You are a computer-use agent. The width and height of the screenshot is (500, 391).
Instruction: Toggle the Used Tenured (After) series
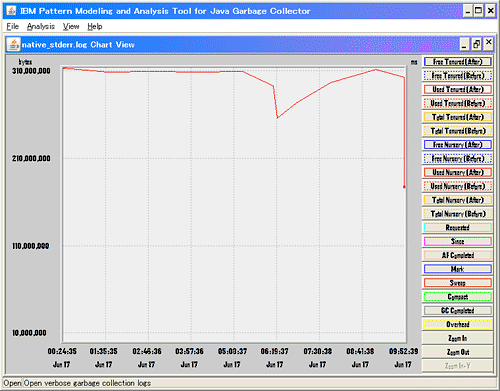click(458, 89)
